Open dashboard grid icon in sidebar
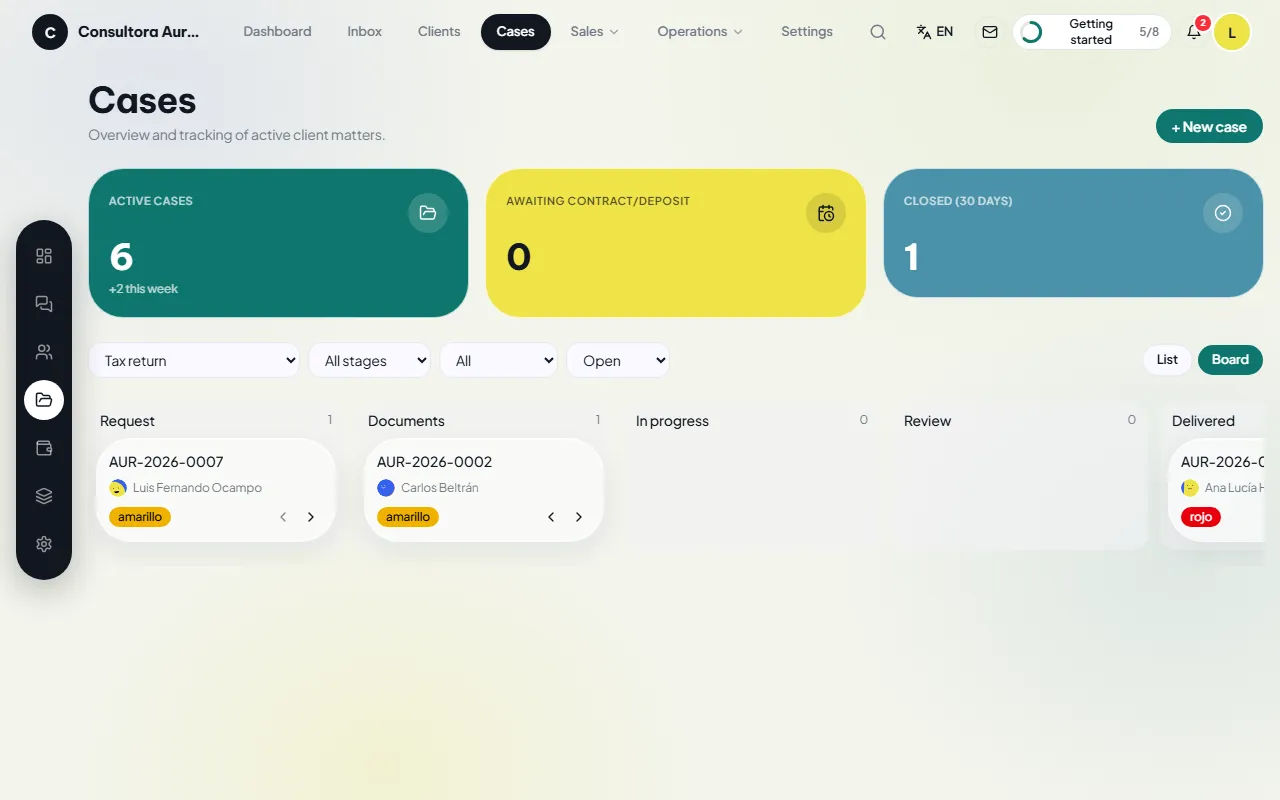This screenshot has width=1280, height=800. coord(44,256)
